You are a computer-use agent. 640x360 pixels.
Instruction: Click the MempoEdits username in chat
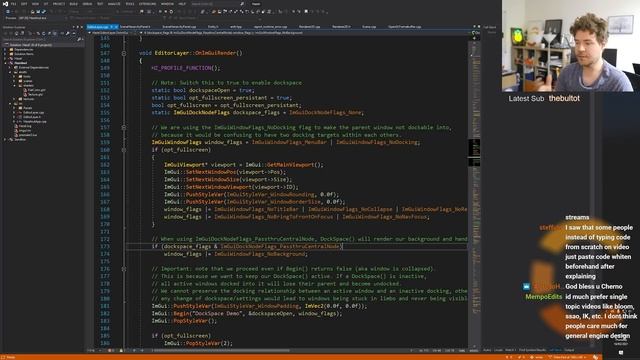(x=544, y=297)
